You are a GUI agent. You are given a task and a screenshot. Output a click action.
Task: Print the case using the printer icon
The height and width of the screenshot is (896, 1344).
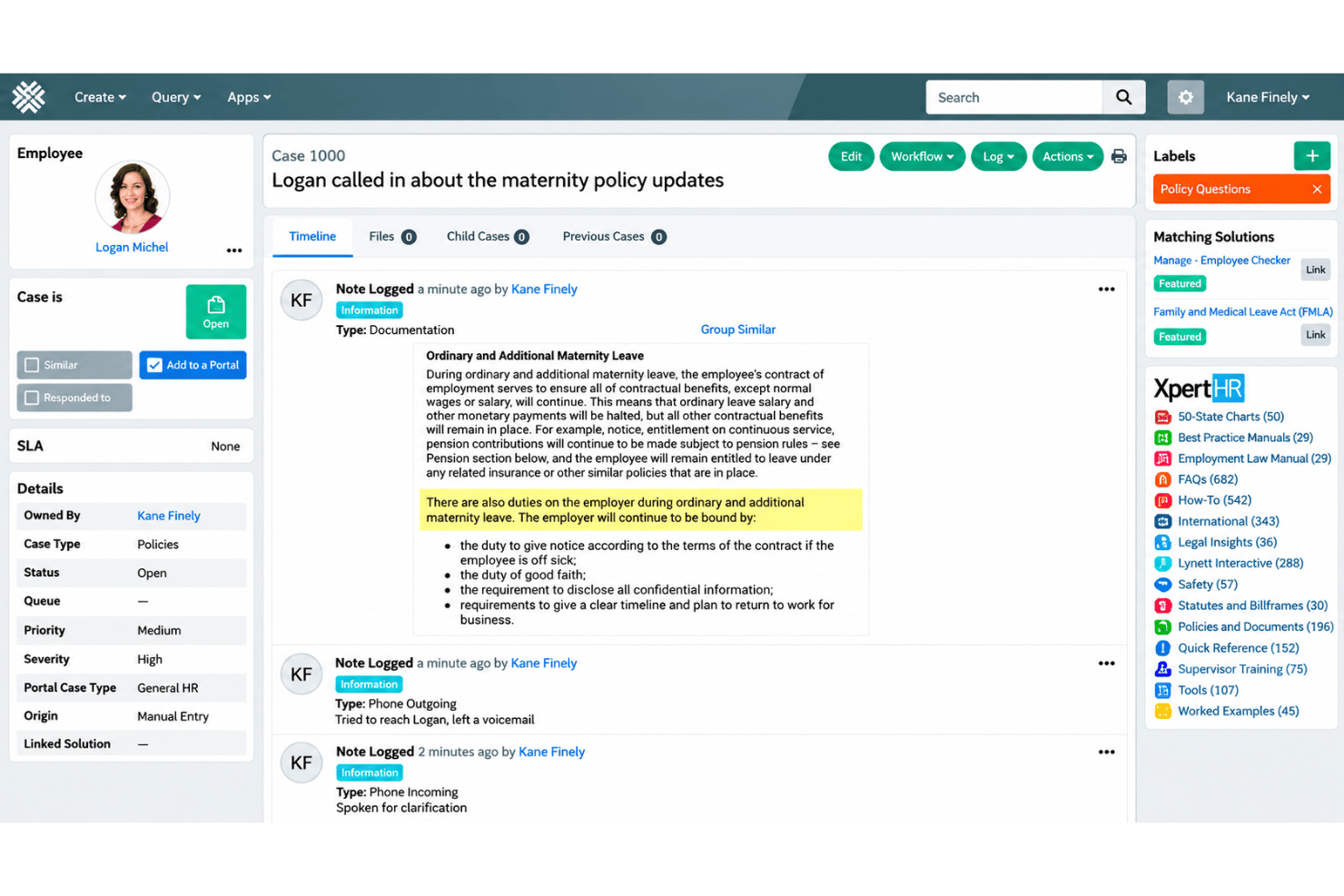point(1119,156)
